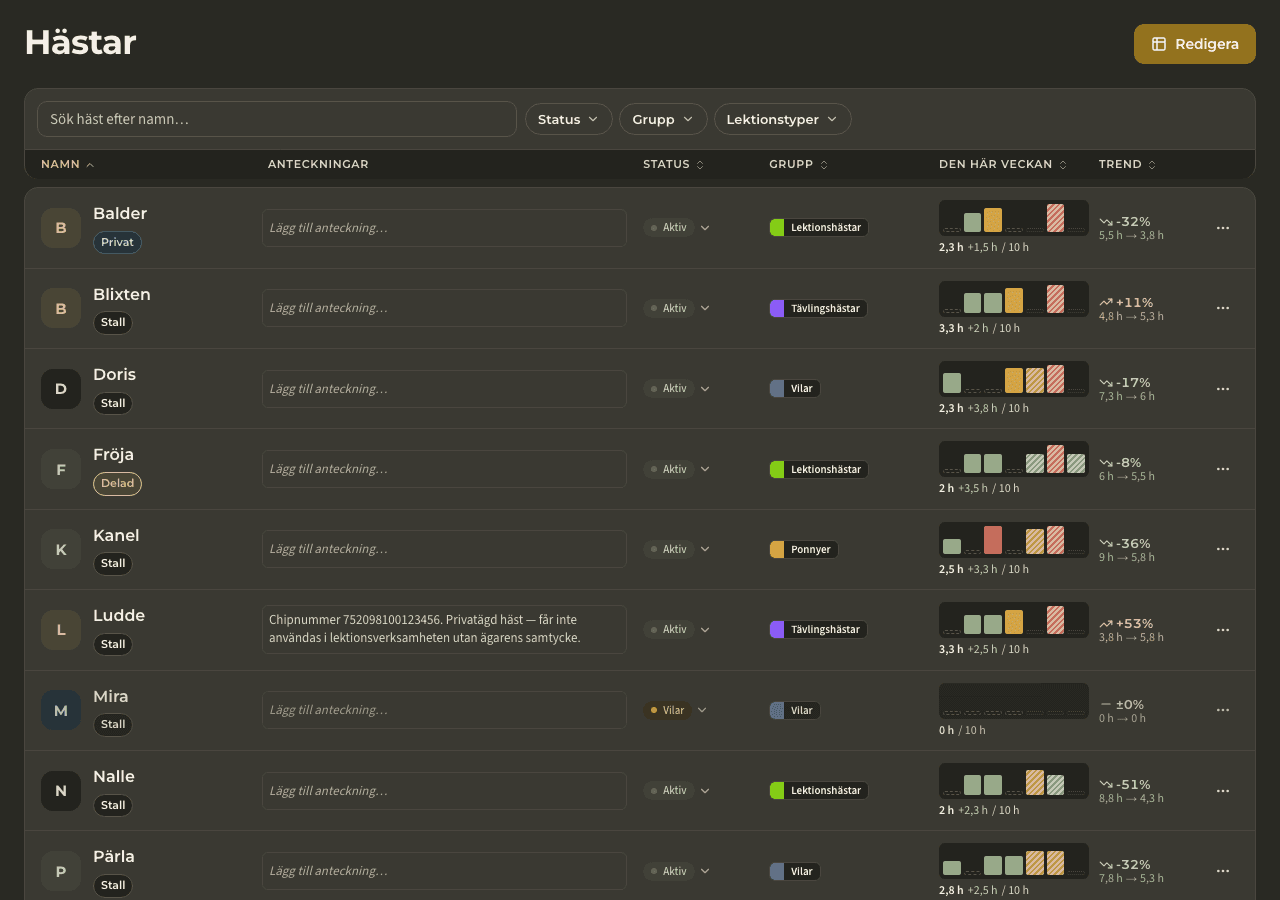
Task: Open the Status filter dropdown
Action: tap(569, 119)
